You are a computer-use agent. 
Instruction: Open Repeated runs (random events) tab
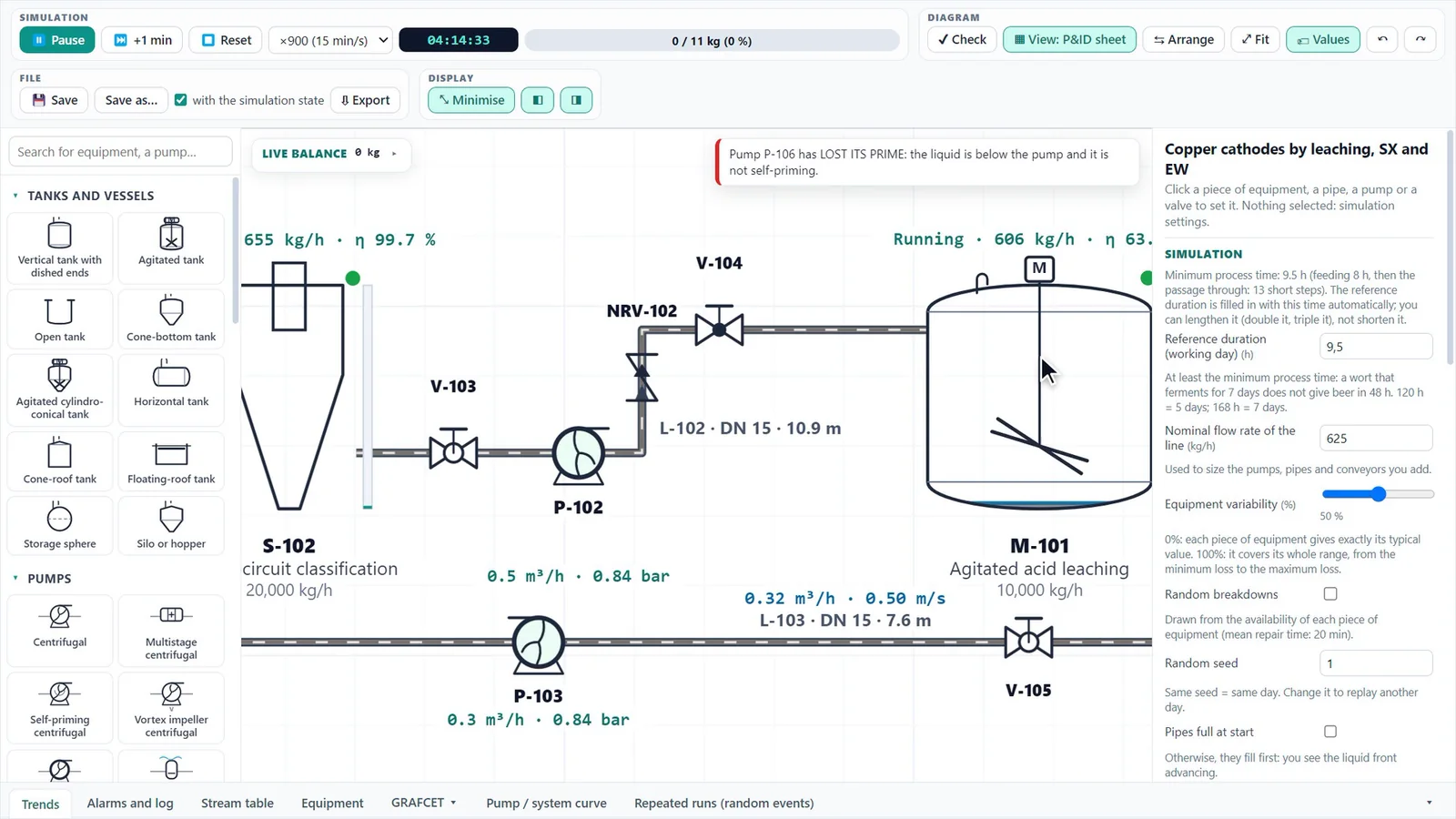pyautogui.click(x=724, y=803)
